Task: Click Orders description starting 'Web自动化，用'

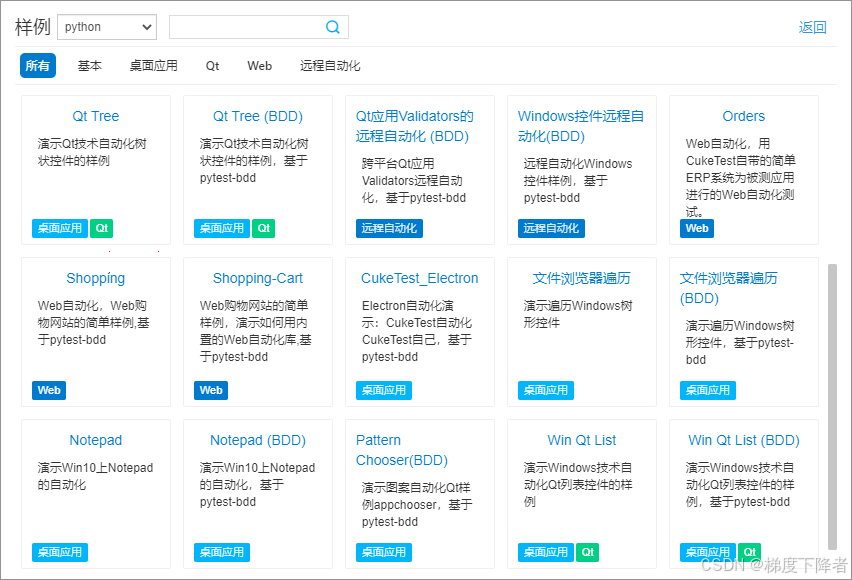Action: 740,178
